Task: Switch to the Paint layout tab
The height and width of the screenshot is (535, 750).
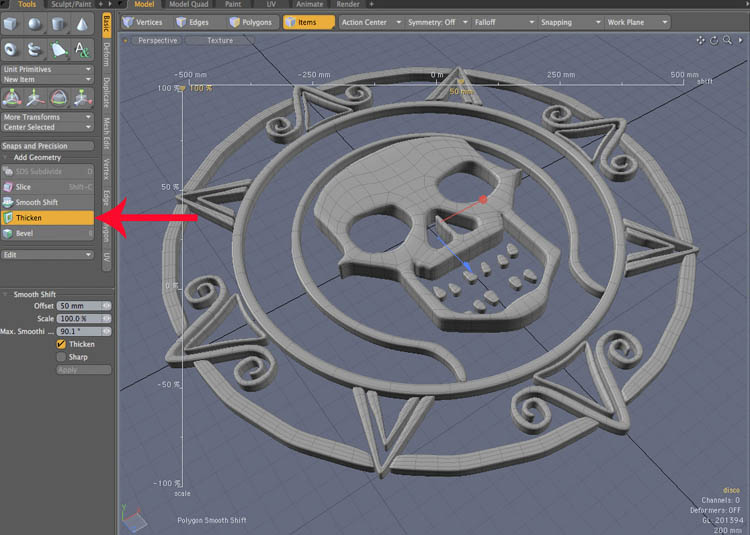Action: click(x=233, y=4)
